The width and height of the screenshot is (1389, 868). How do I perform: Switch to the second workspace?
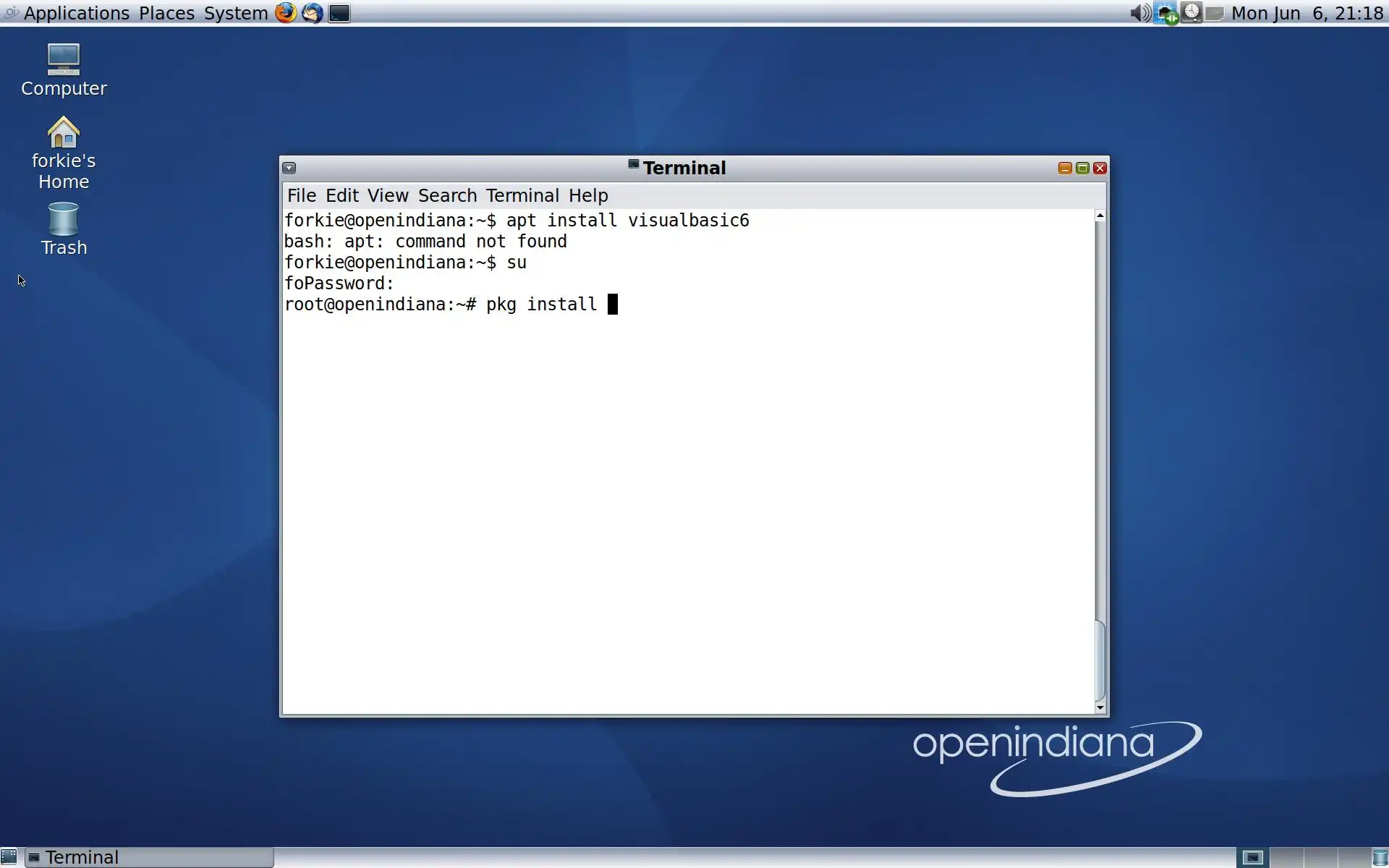pos(1286,858)
